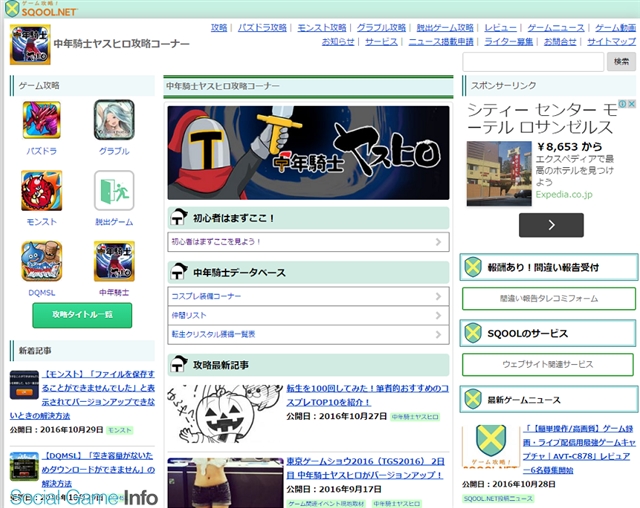Open グラブル攻略 in the top navigation

[x=381, y=27]
